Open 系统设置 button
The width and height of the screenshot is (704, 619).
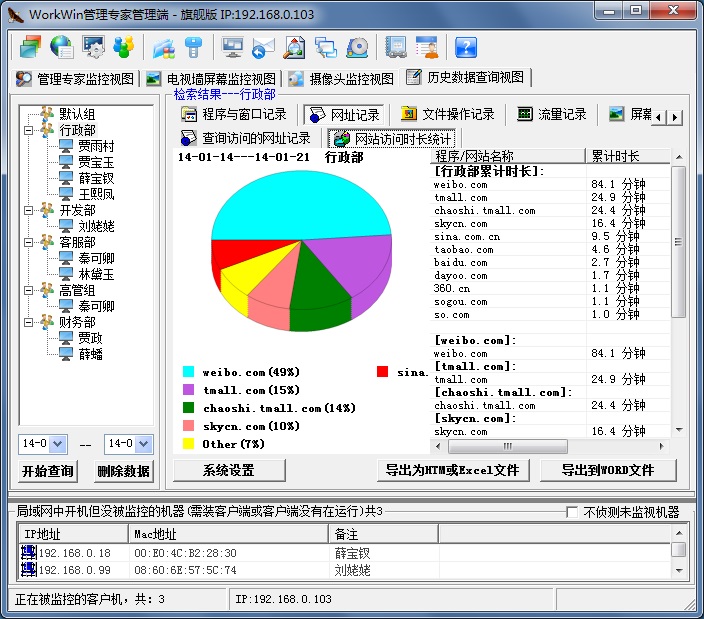229,470
